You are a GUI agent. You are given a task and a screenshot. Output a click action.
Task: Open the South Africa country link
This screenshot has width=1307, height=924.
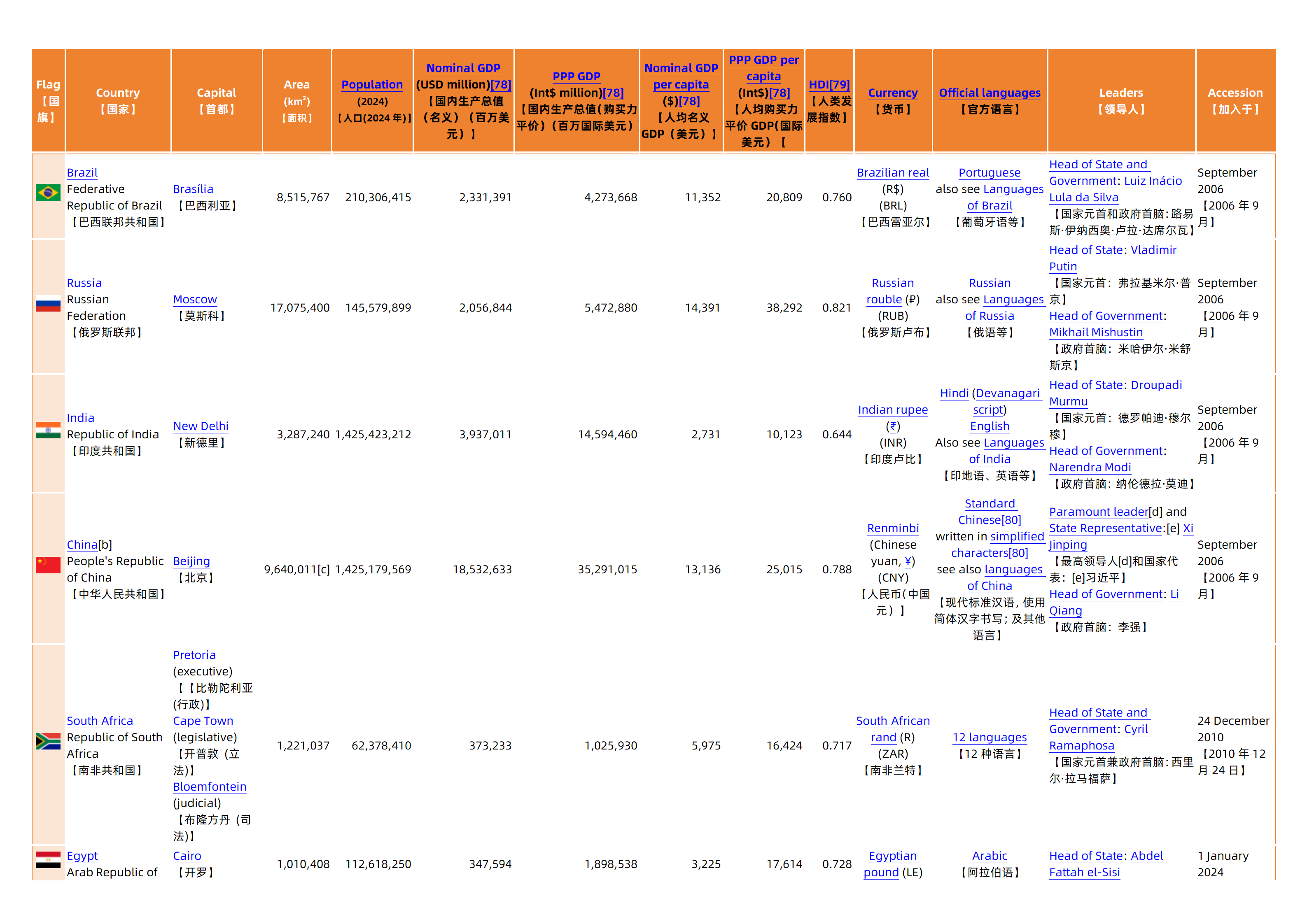tap(100, 721)
